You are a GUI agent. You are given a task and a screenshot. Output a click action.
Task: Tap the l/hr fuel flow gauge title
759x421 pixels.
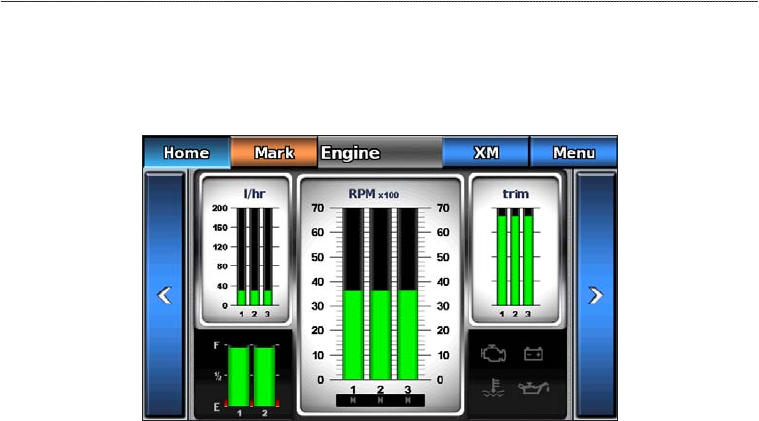(254, 194)
